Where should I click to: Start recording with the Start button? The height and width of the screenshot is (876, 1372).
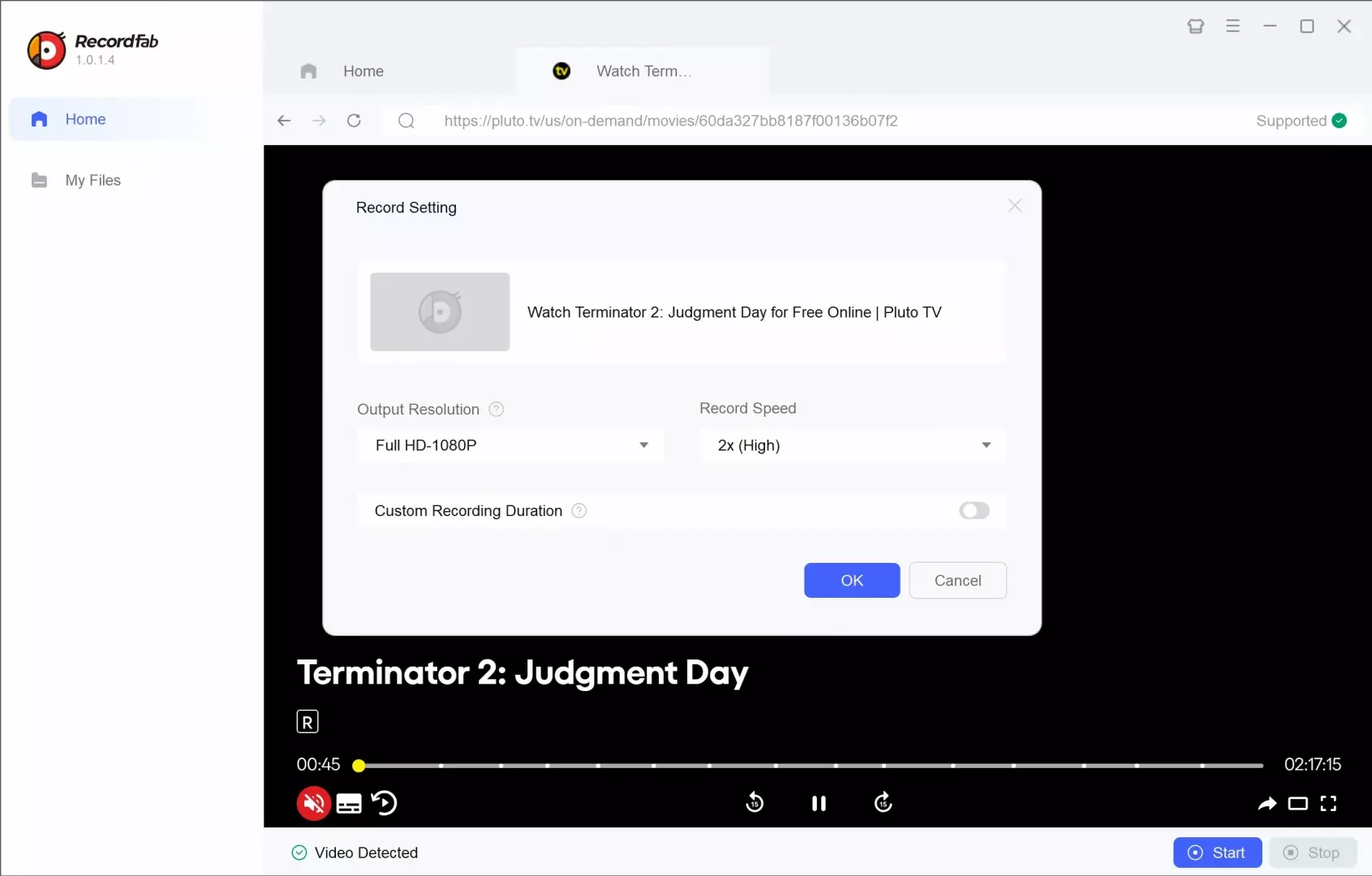(x=1217, y=852)
